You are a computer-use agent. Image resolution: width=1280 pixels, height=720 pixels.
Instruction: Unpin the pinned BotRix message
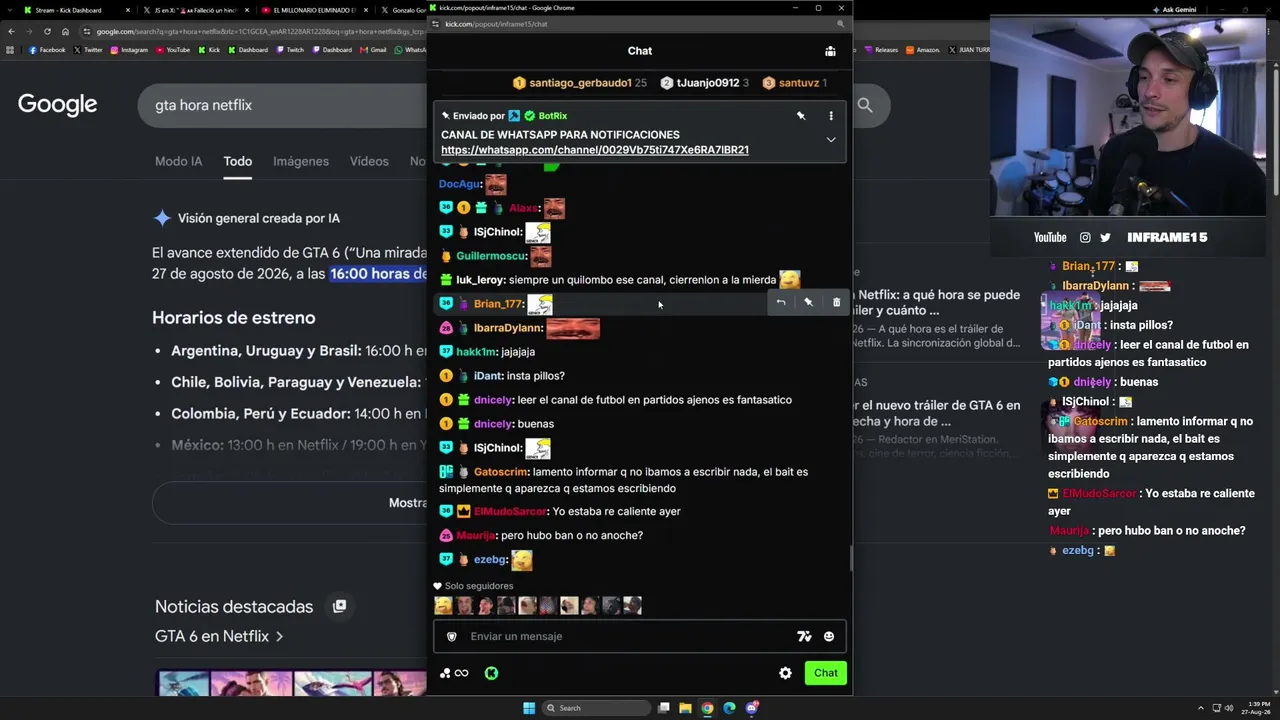tap(801, 116)
